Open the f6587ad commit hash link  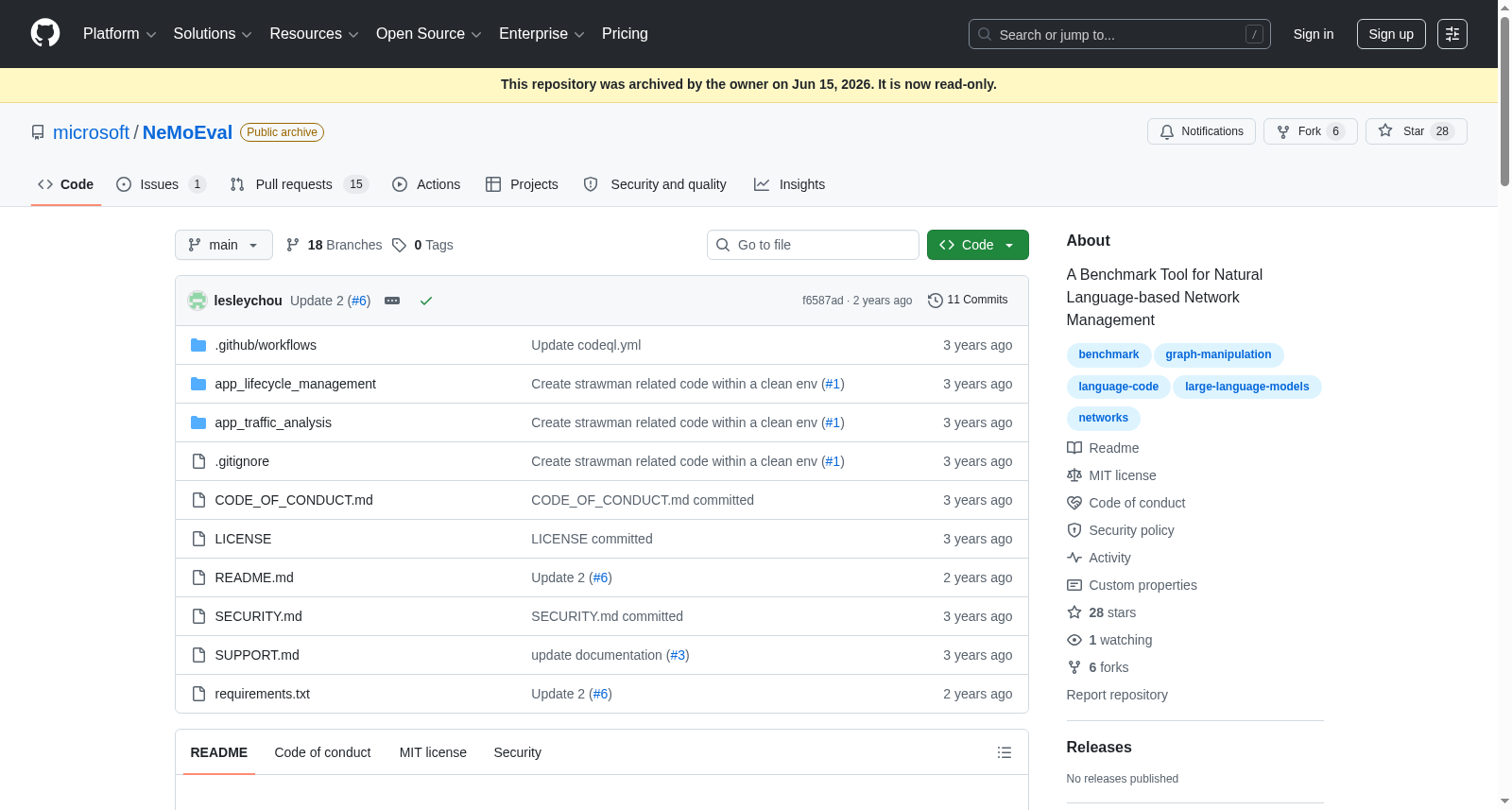[x=822, y=301]
